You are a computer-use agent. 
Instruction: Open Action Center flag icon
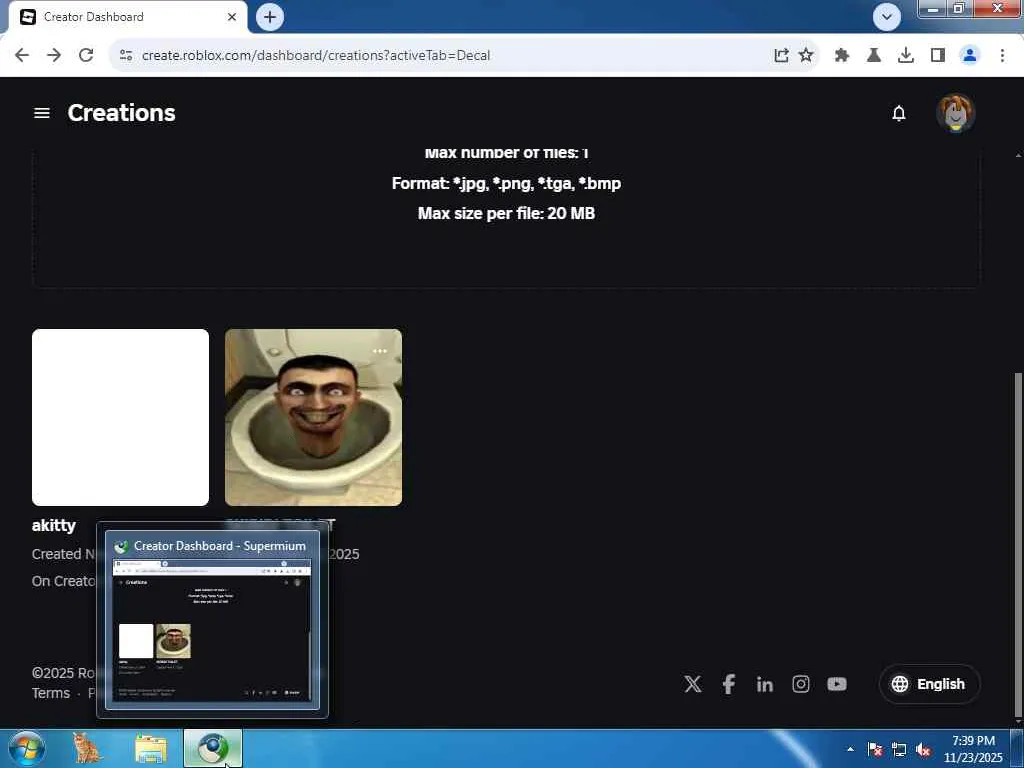[875, 749]
